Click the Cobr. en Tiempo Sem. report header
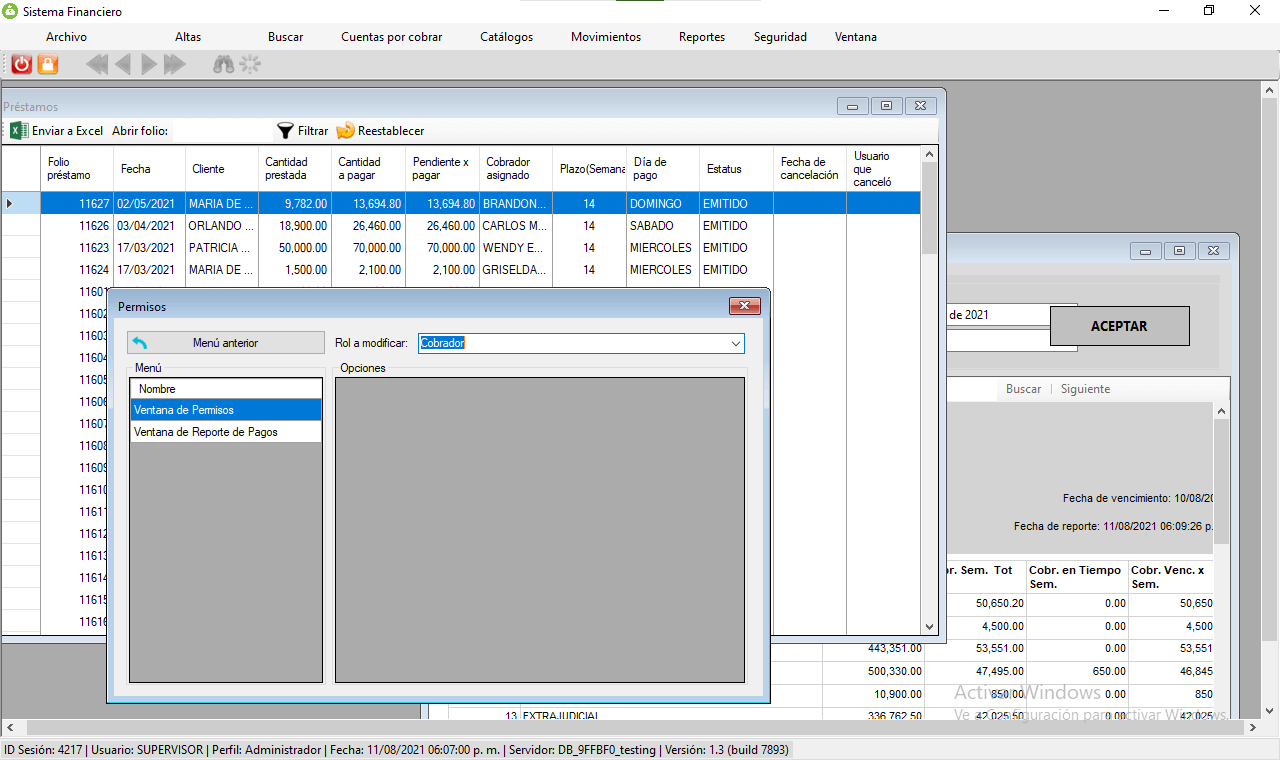The height and width of the screenshot is (760, 1280). [1077, 577]
